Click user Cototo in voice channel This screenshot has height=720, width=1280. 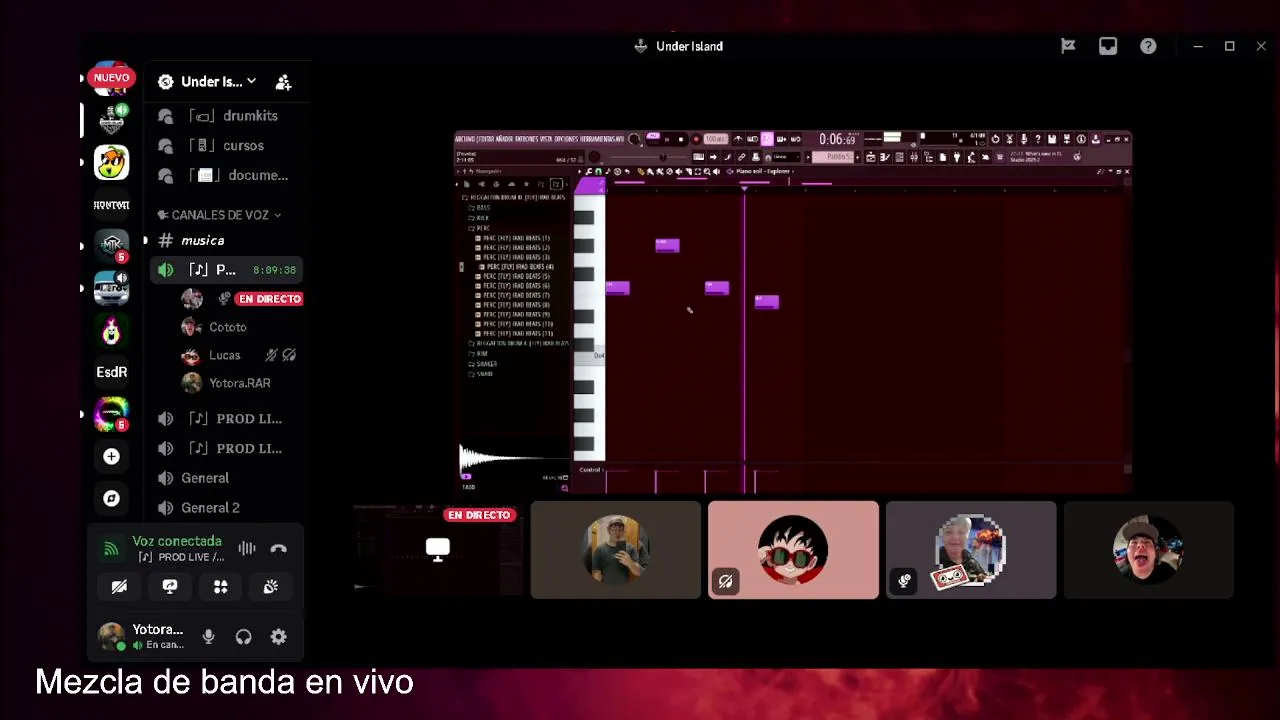tap(228, 327)
